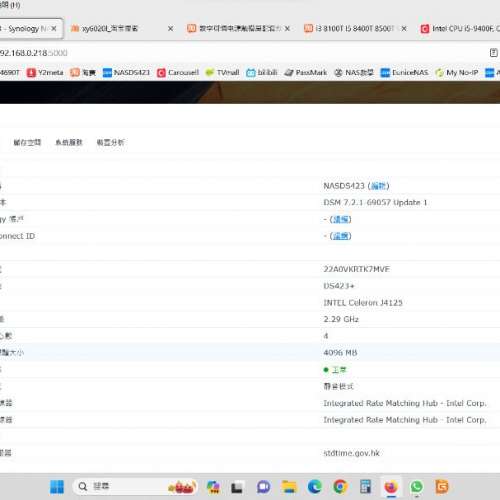500x500 pixels.
Task: Launch Google Chrome from the taskbar
Action: (340, 487)
